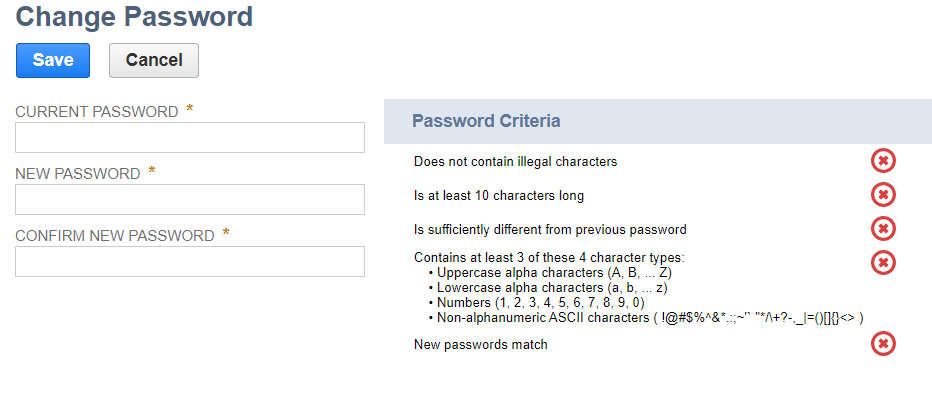Focus the Confirm New Password field

tap(190, 261)
